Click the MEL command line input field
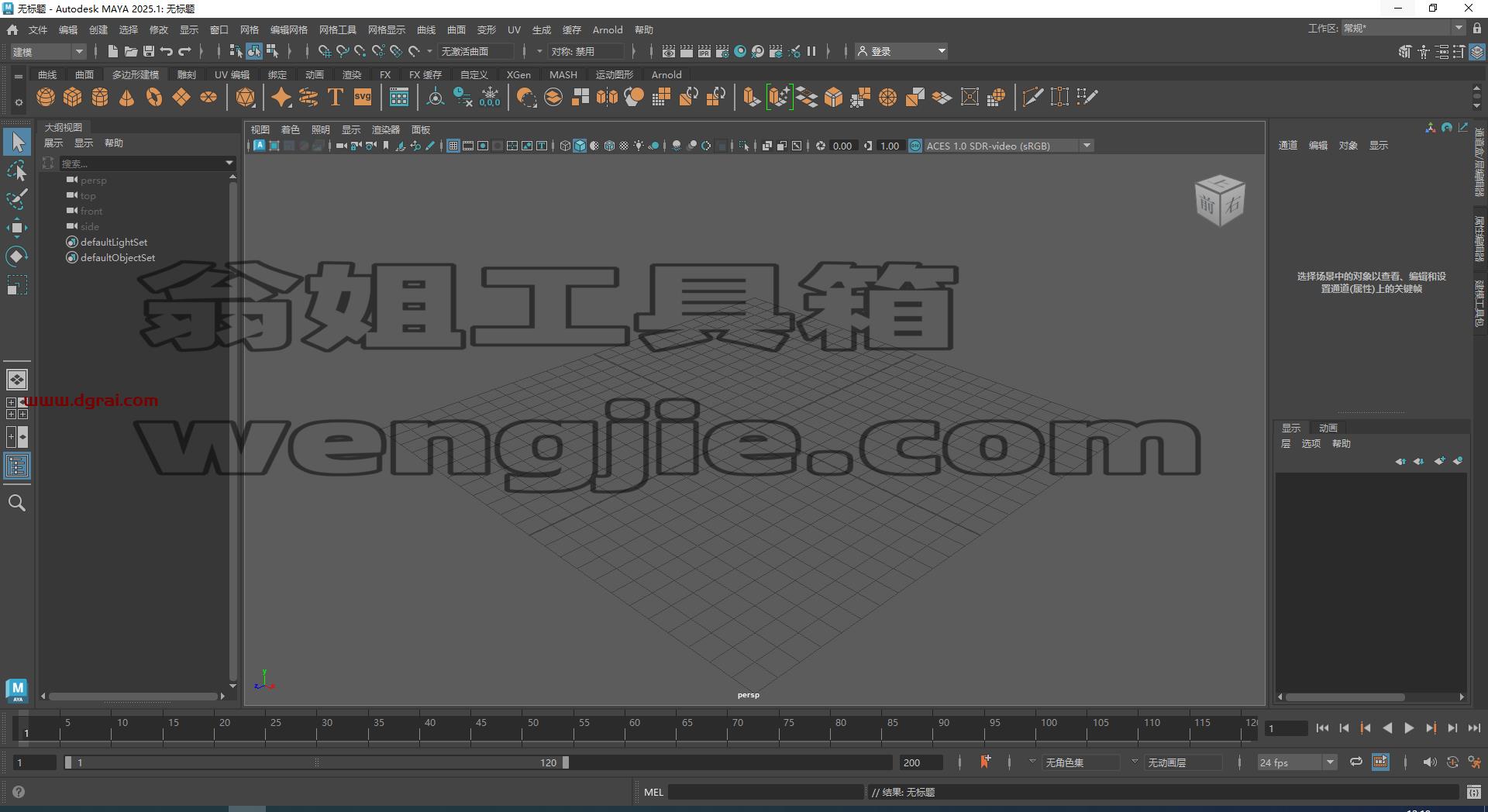This screenshot has width=1488, height=812. coord(766,792)
